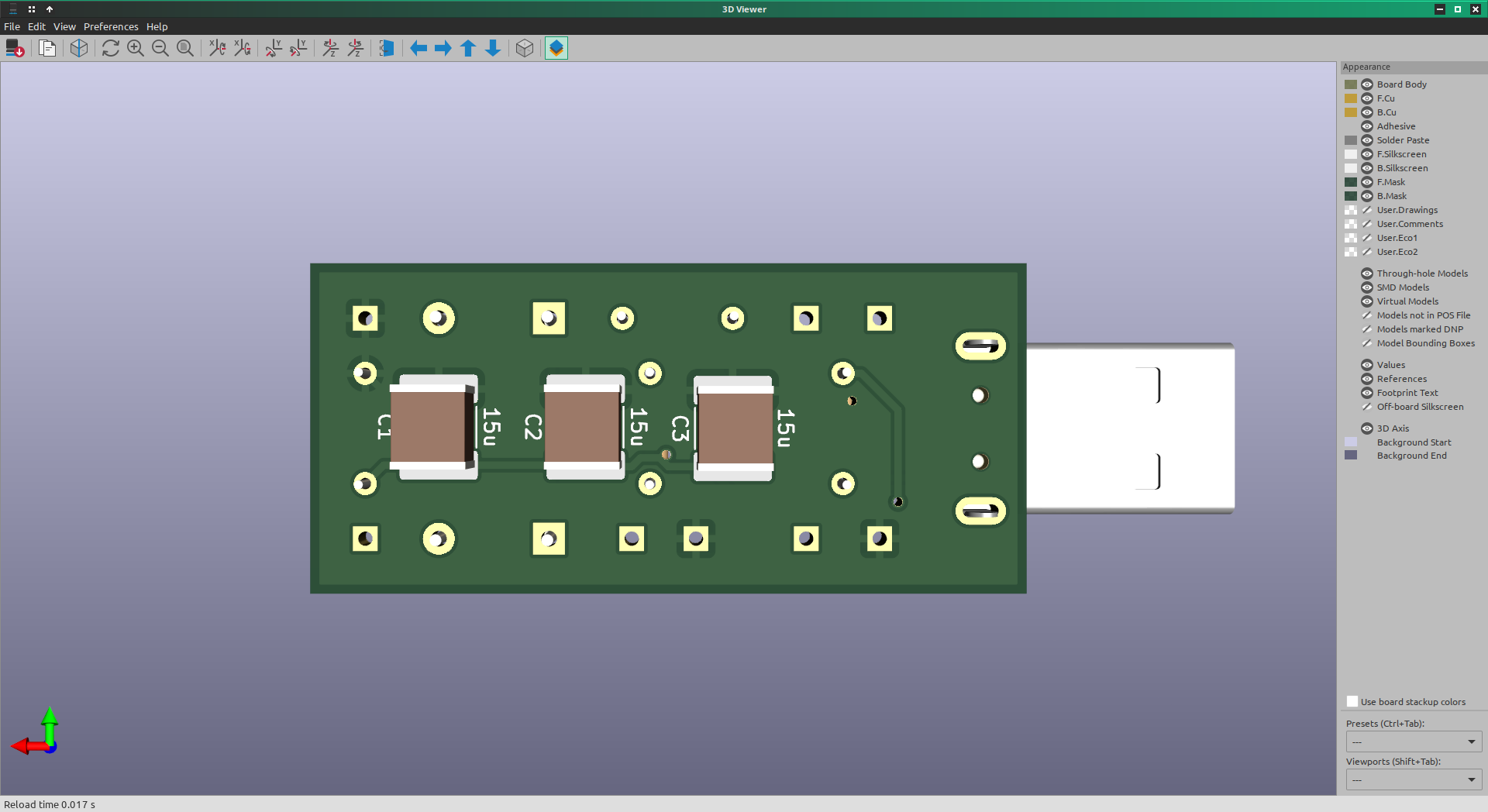Toggle F.Mask layer visibility

[1367, 182]
